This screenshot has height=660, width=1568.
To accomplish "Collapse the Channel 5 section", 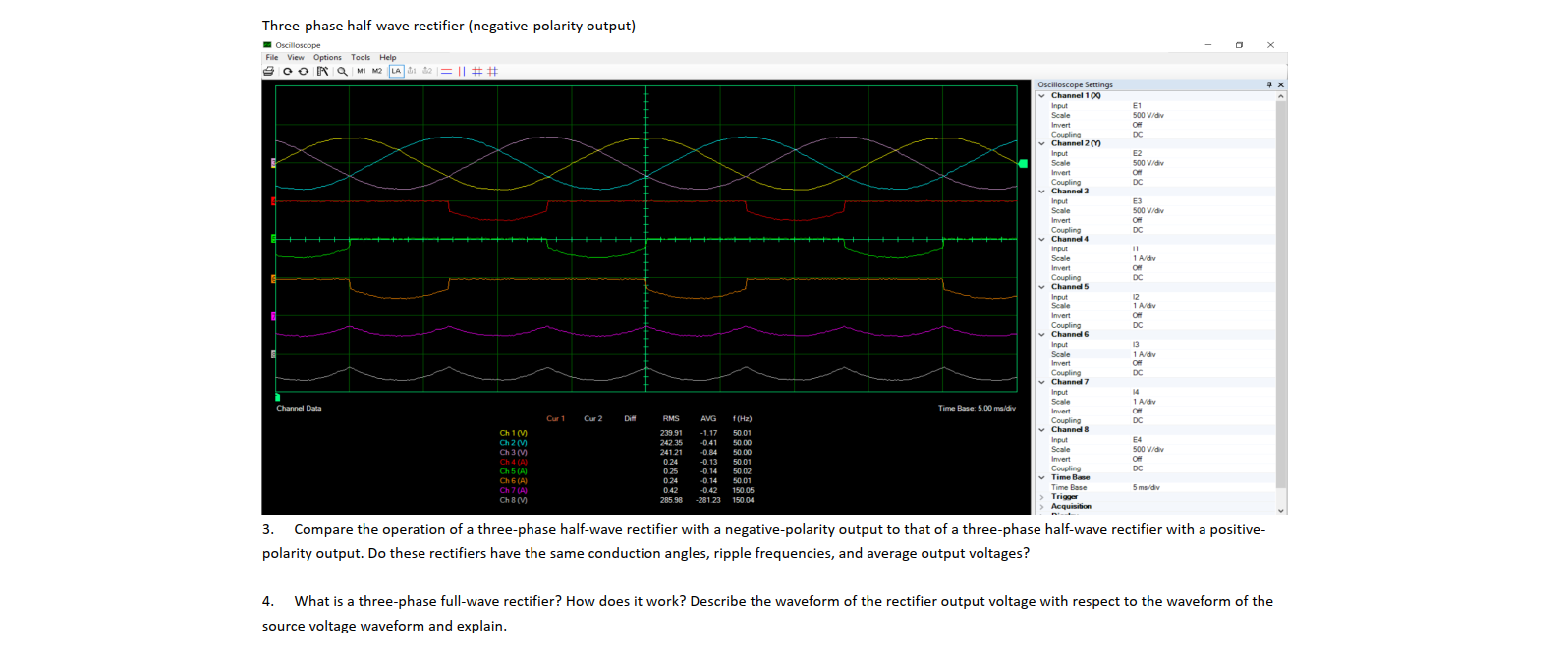I will point(1042,286).
